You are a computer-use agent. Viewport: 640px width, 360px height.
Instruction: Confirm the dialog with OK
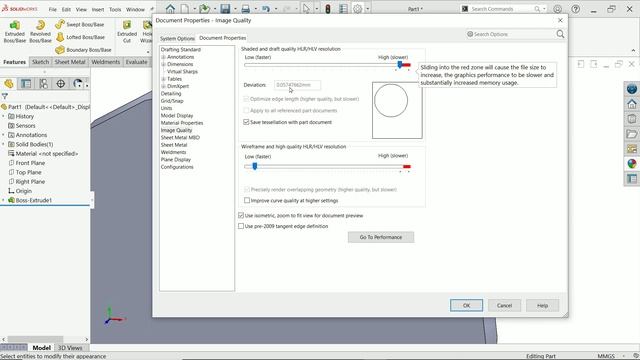coord(467,305)
